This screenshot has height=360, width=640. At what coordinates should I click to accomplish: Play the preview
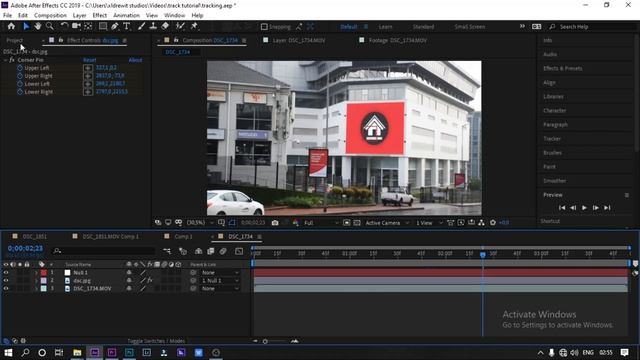click(584, 208)
